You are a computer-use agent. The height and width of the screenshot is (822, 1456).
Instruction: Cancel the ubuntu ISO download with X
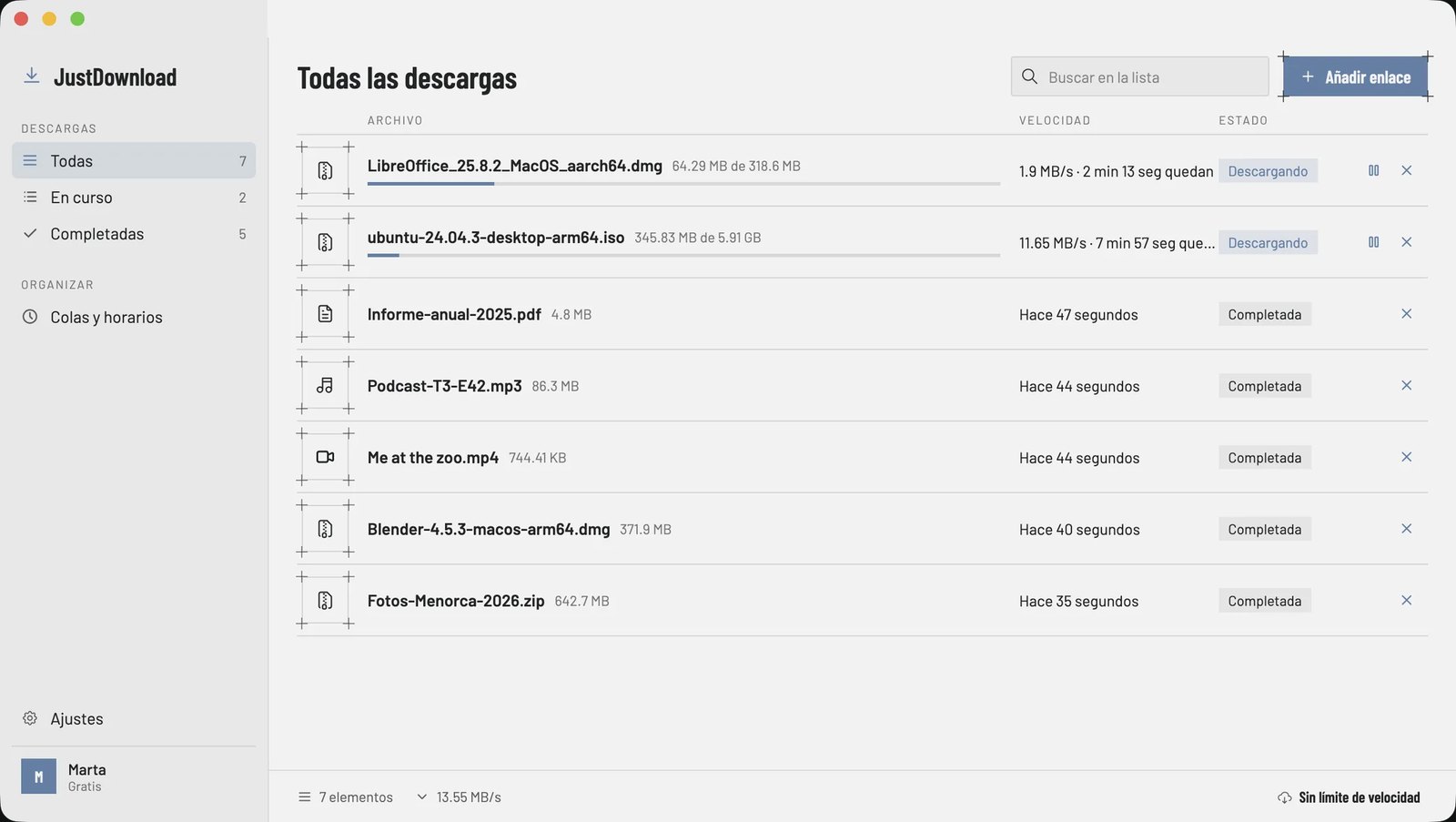coord(1406,242)
